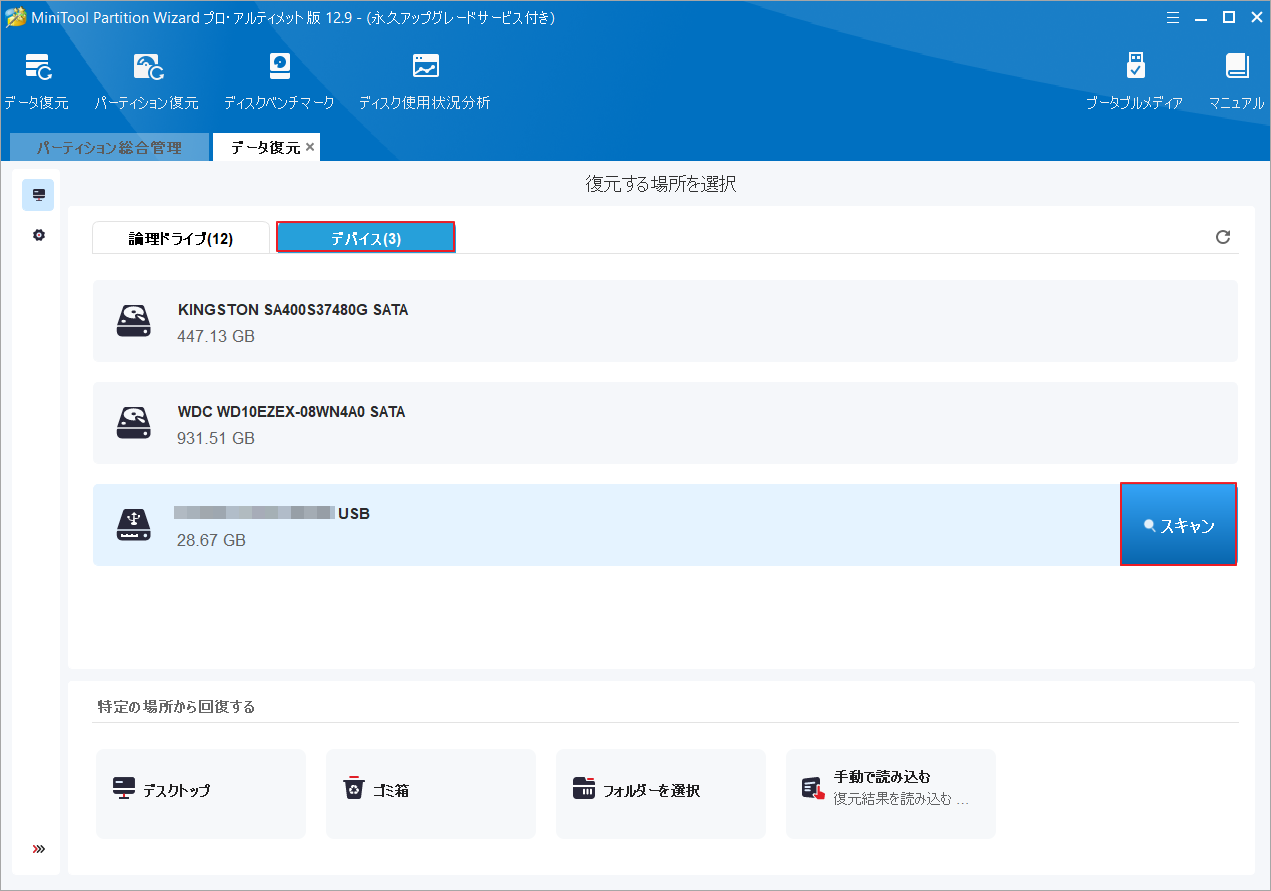The width and height of the screenshot is (1271, 891).
Task: Open マニュアル book icon
Action: [1237, 67]
